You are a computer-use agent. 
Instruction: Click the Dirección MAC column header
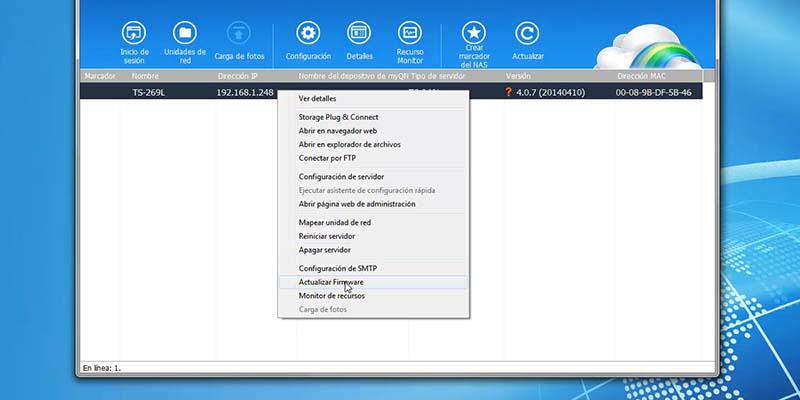pyautogui.click(x=640, y=76)
